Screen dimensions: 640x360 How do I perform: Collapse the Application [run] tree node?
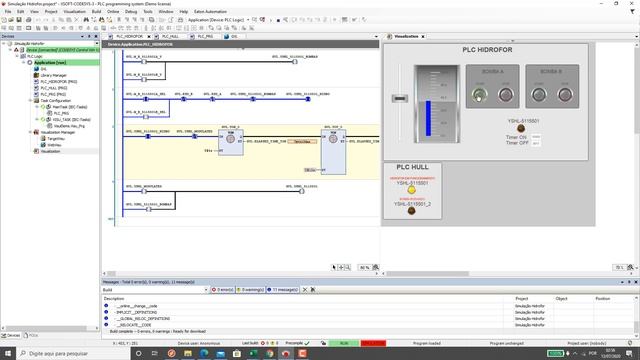[24, 62]
